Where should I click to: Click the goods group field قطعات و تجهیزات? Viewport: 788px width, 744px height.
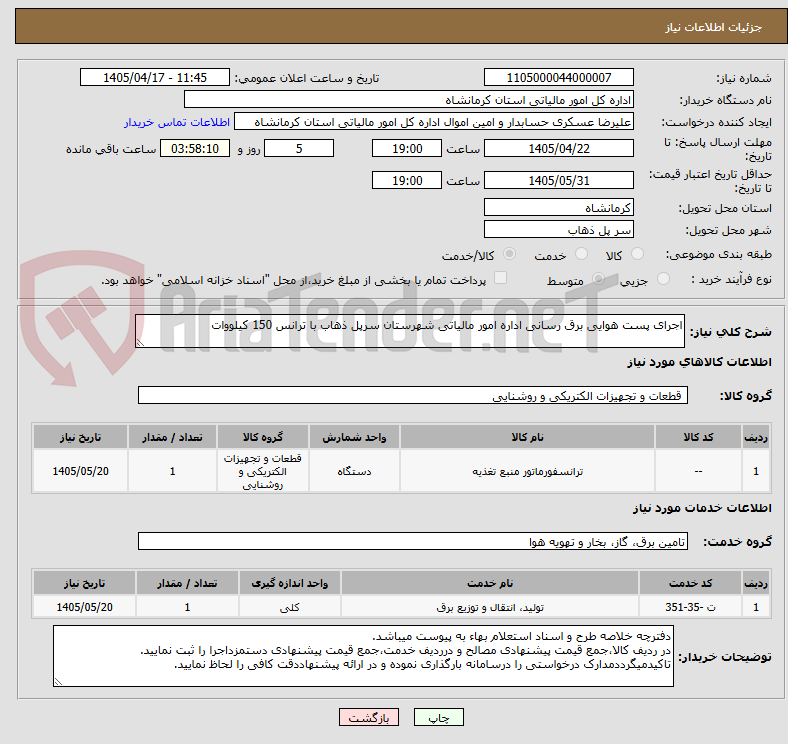(x=413, y=395)
